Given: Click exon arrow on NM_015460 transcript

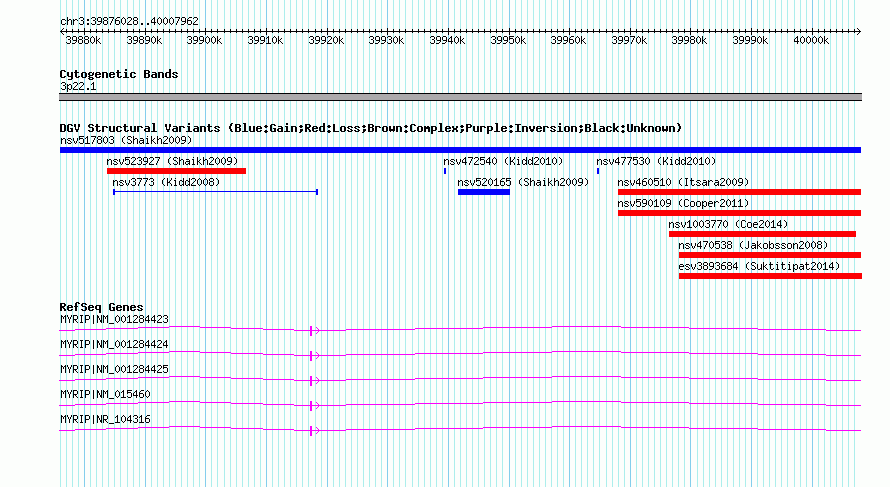Looking at the screenshot, I should tap(314, 405).
